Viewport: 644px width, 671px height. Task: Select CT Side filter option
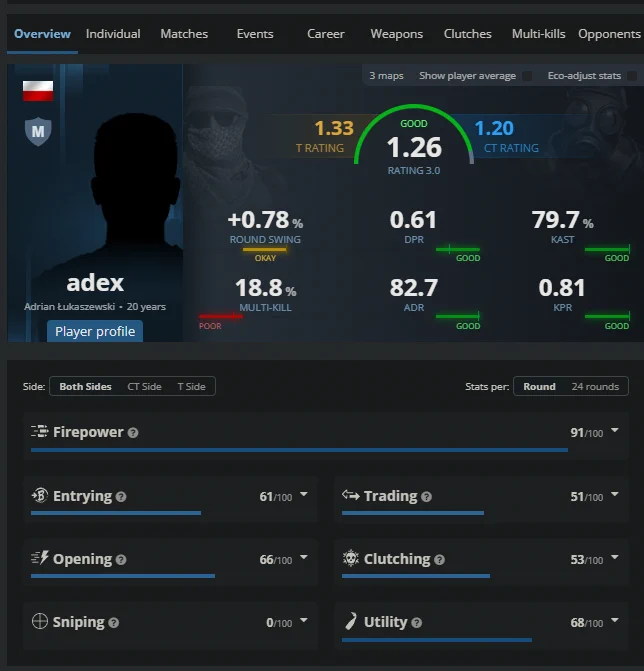point(144,386)
